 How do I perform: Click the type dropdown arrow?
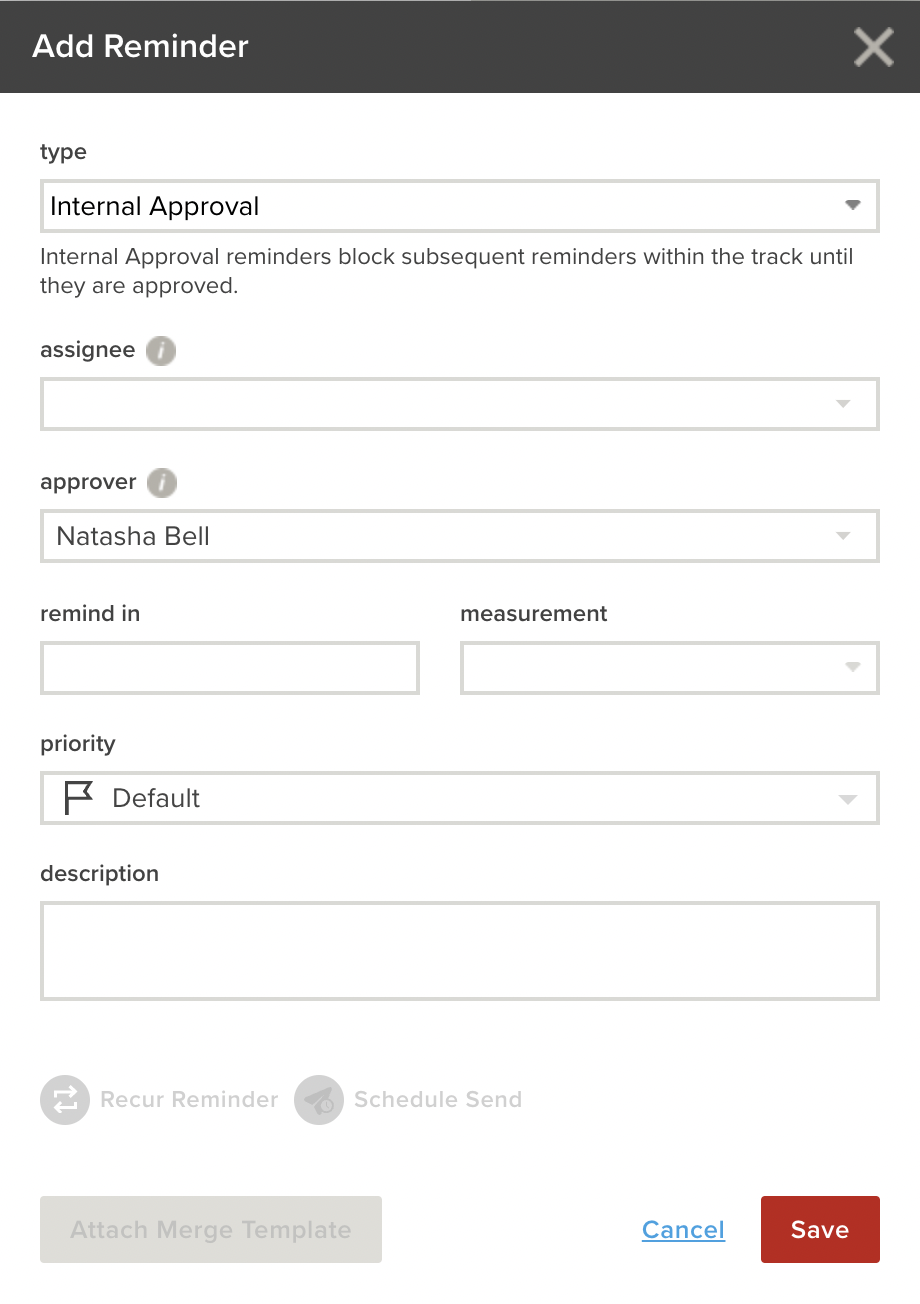tap(853, 205)
